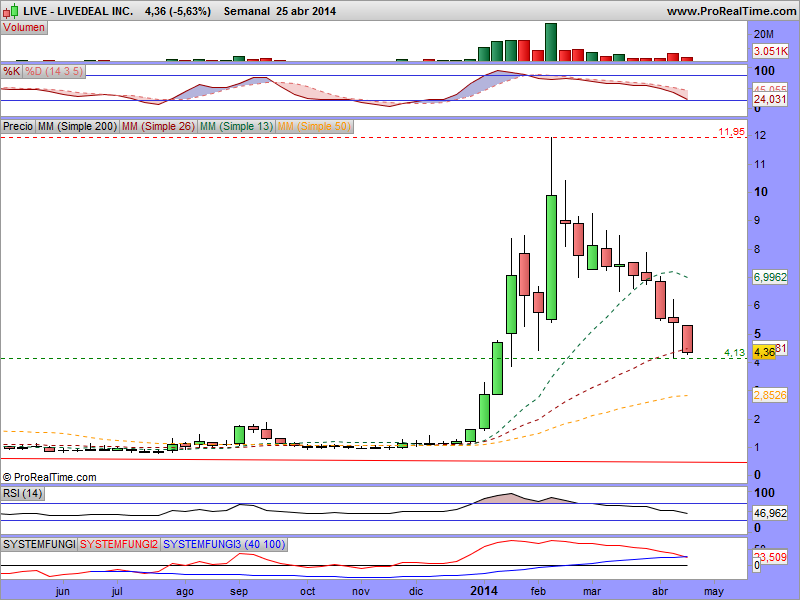Click the SYSTEMFUNGI3 (40 100) label
The image size is (800, 600).
[x=224, y=544]
